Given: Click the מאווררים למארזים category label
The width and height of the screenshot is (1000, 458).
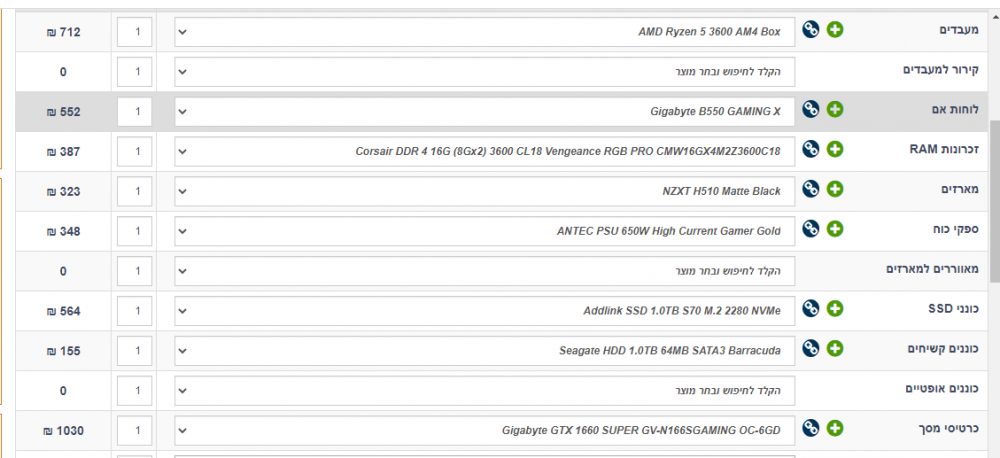Looking at the screenshot, I should point(932,269).
